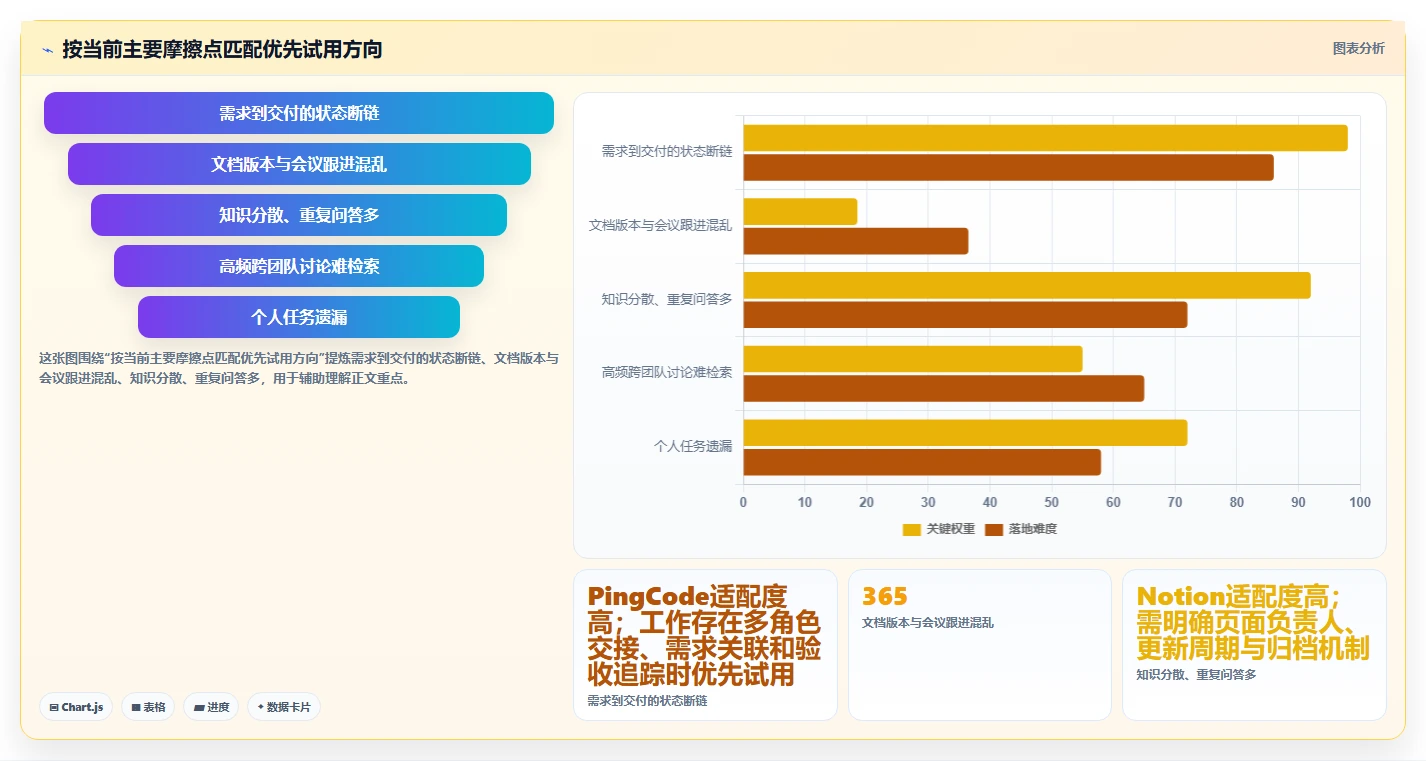
Task: Open the PingCode适配度高 data card
Action: coord(705,645)
